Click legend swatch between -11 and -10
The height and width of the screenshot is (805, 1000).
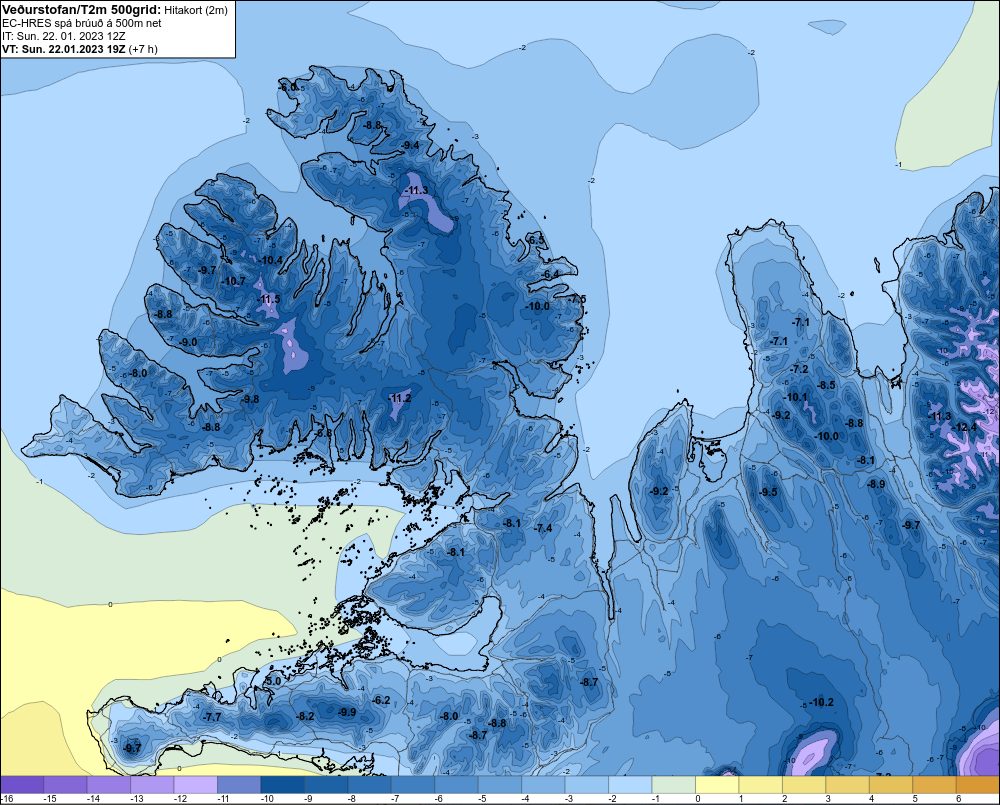coord(239,785)
